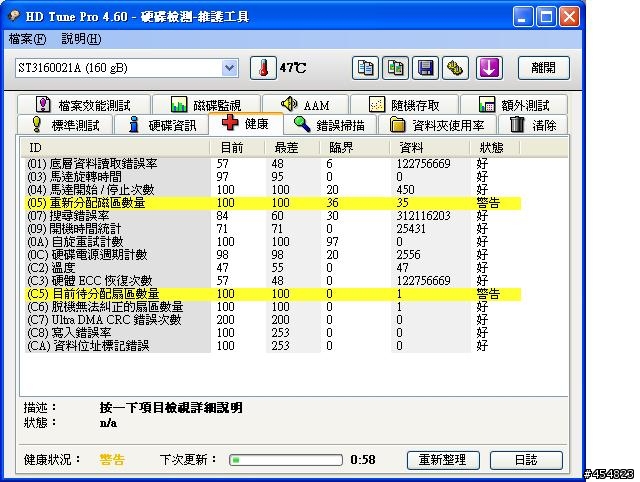Minimize the HD Tune Pro window

[x=522, y=17]
